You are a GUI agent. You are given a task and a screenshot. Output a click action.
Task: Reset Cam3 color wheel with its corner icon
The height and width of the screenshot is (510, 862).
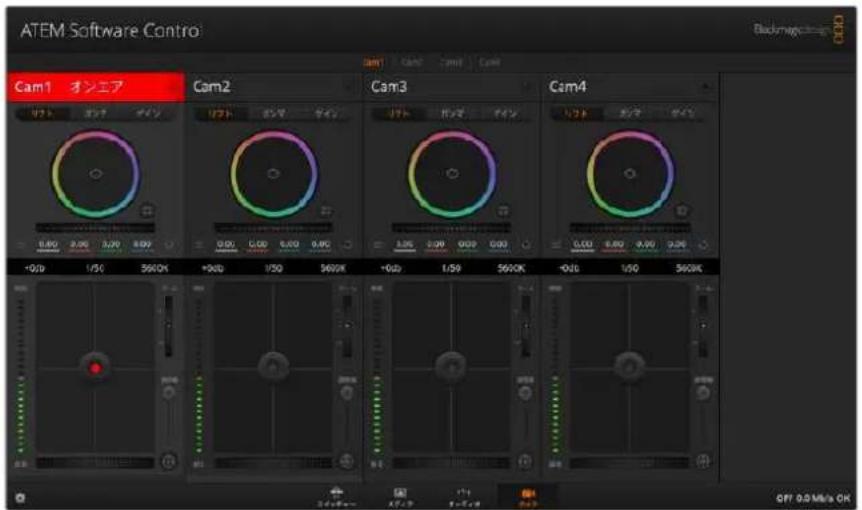504,211
